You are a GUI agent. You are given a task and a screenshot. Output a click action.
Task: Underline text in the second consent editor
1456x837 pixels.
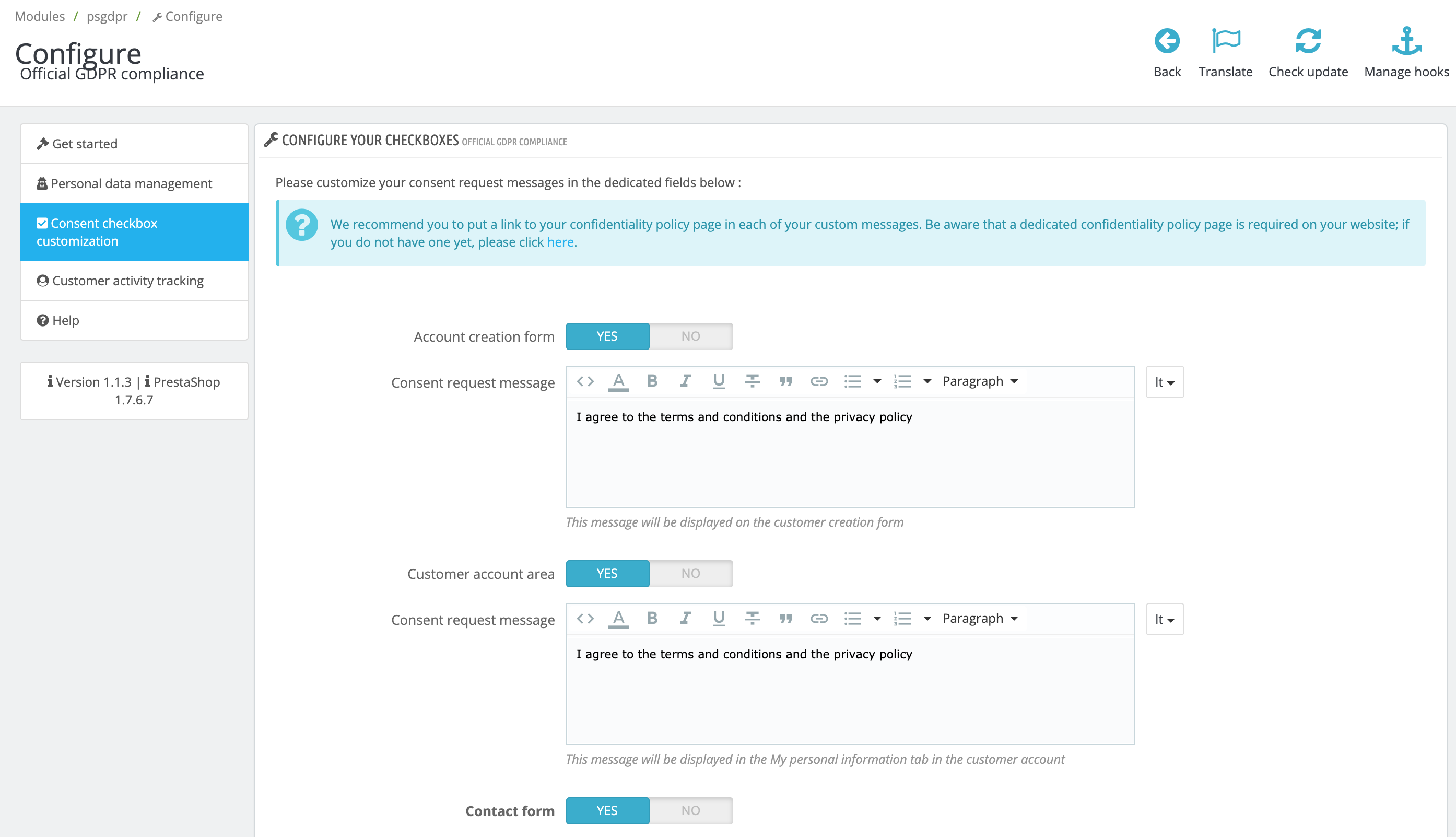click(x=718, y=618)
